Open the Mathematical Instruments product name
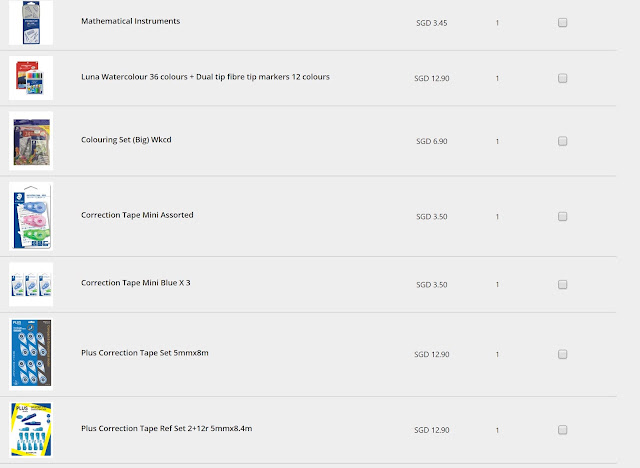640x468 pixels. pyautogui.click(x=131, y=21)
